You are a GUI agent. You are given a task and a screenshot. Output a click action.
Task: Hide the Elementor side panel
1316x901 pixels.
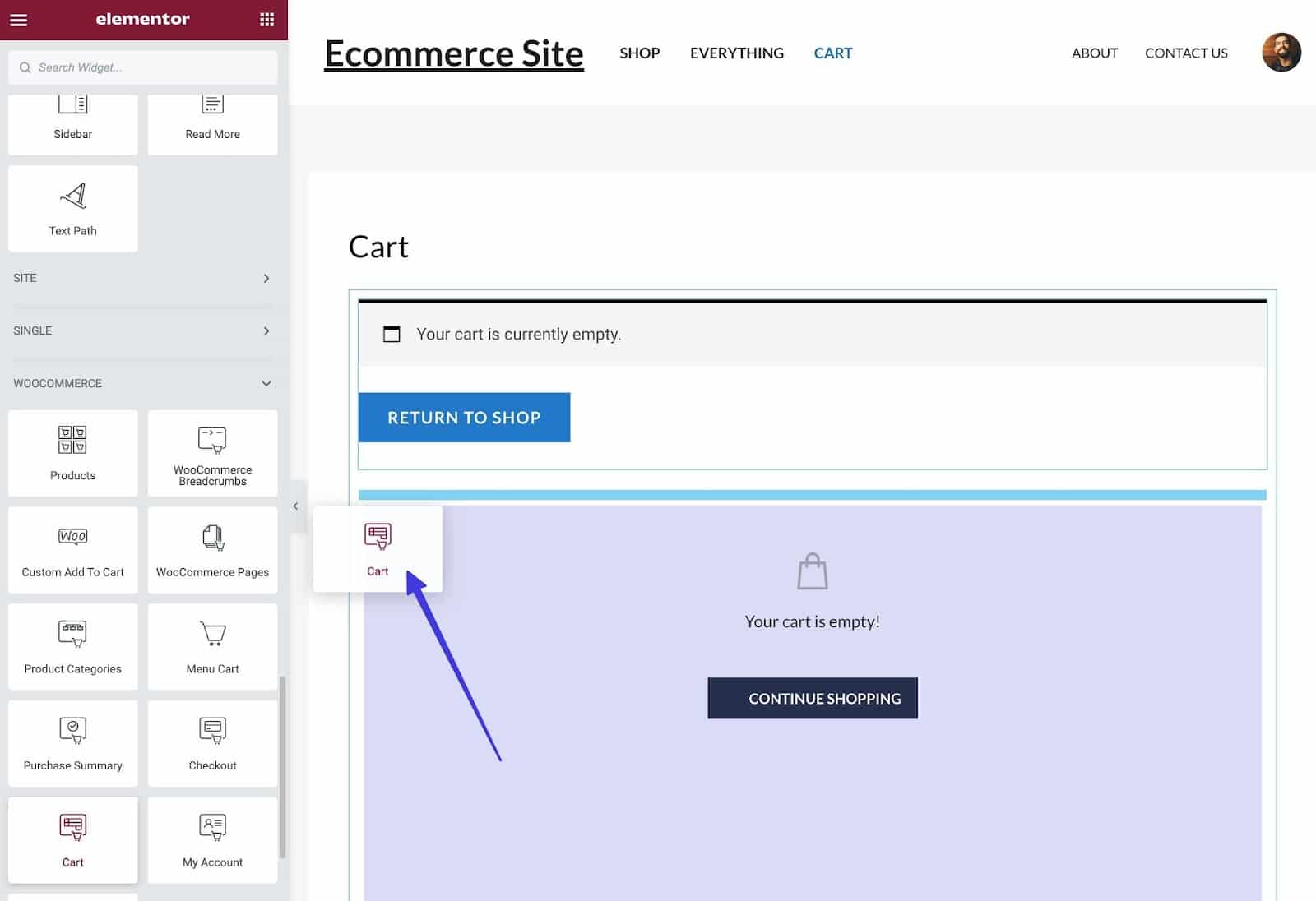(x=296, y=506)
